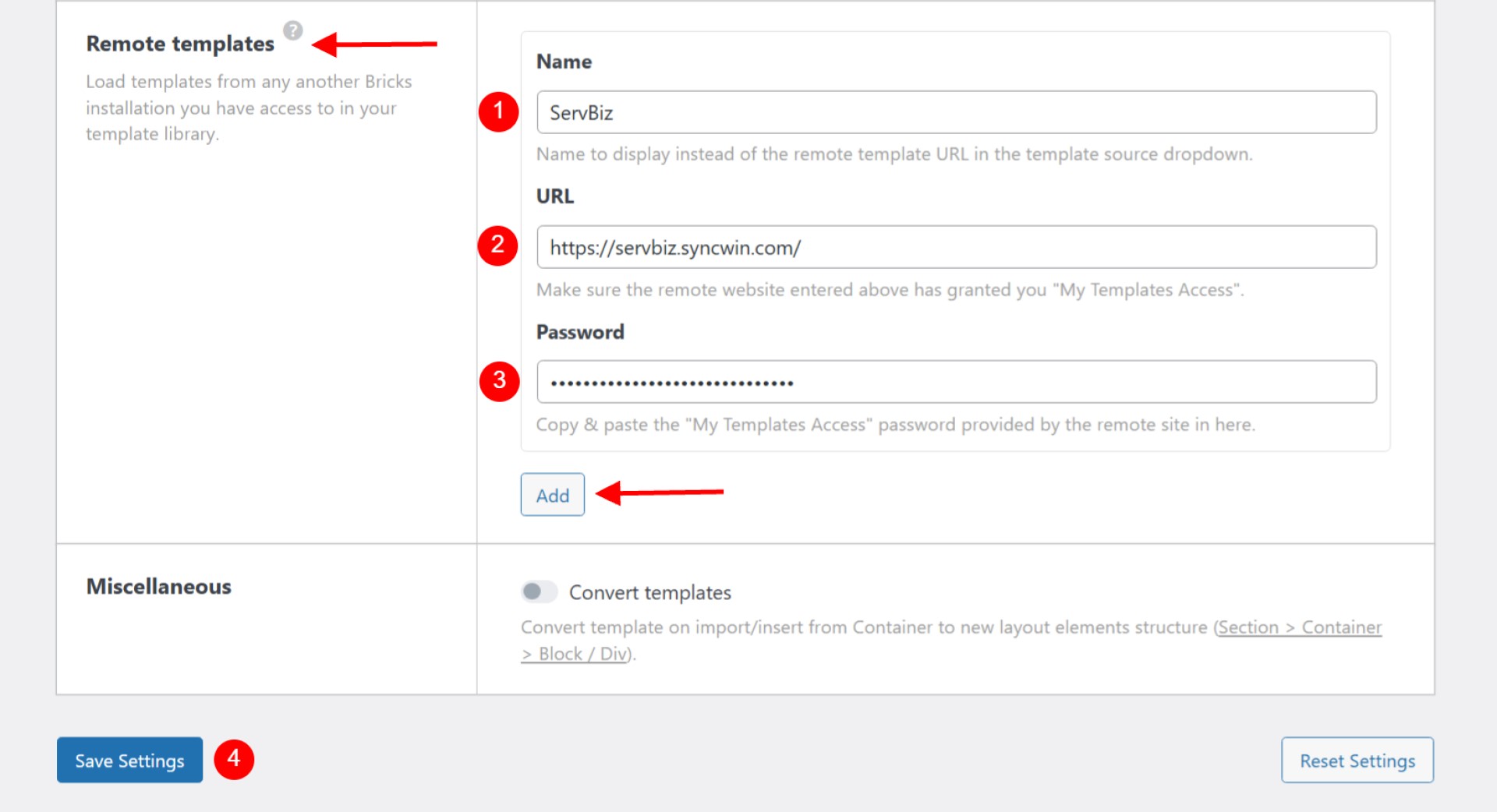Click the Password label

click(x=579, y=331)
